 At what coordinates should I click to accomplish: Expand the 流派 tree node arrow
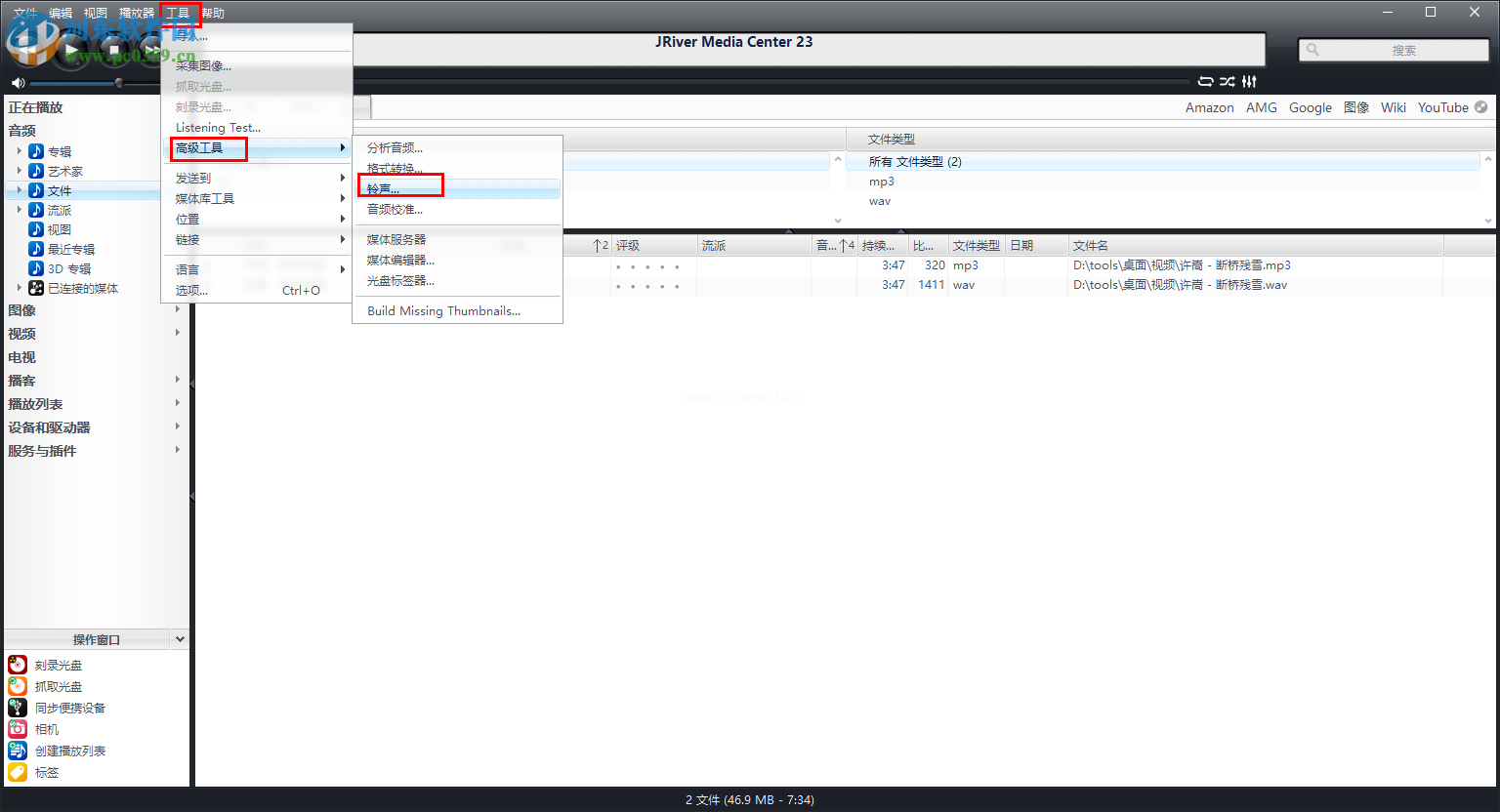[x=20, y=210]
